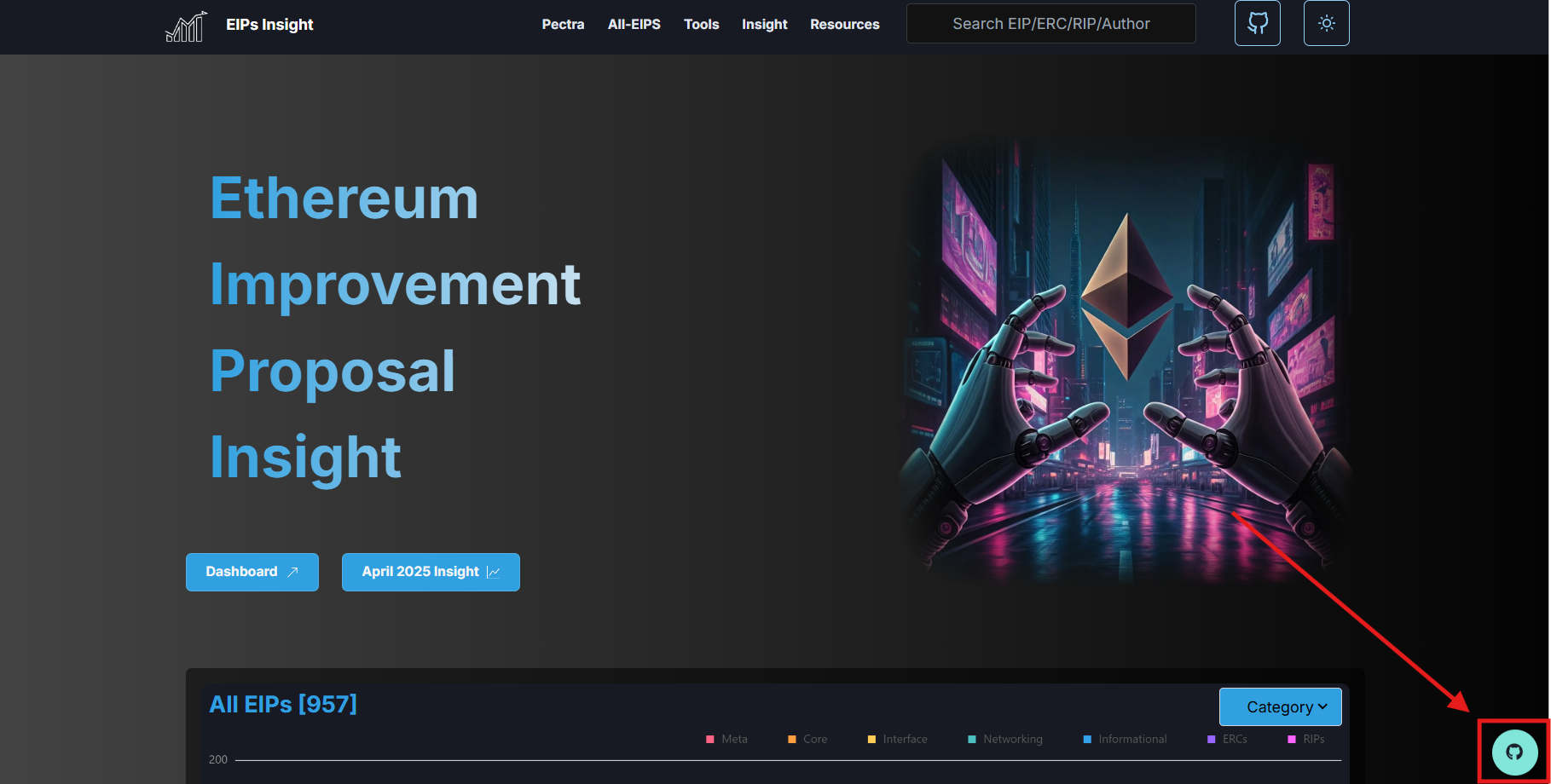
Task: Click the Interface legend color square
Action: tap(871, 739)
